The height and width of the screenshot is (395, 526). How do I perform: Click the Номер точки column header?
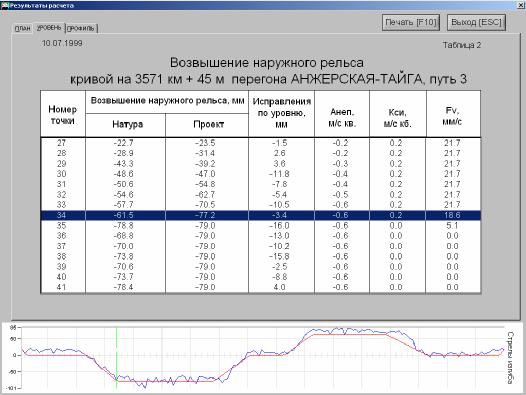(63, 114)
